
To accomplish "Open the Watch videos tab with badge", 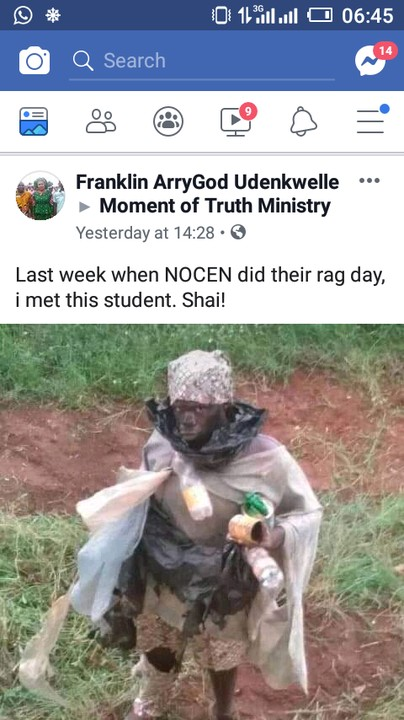I will tap(238, 120).
